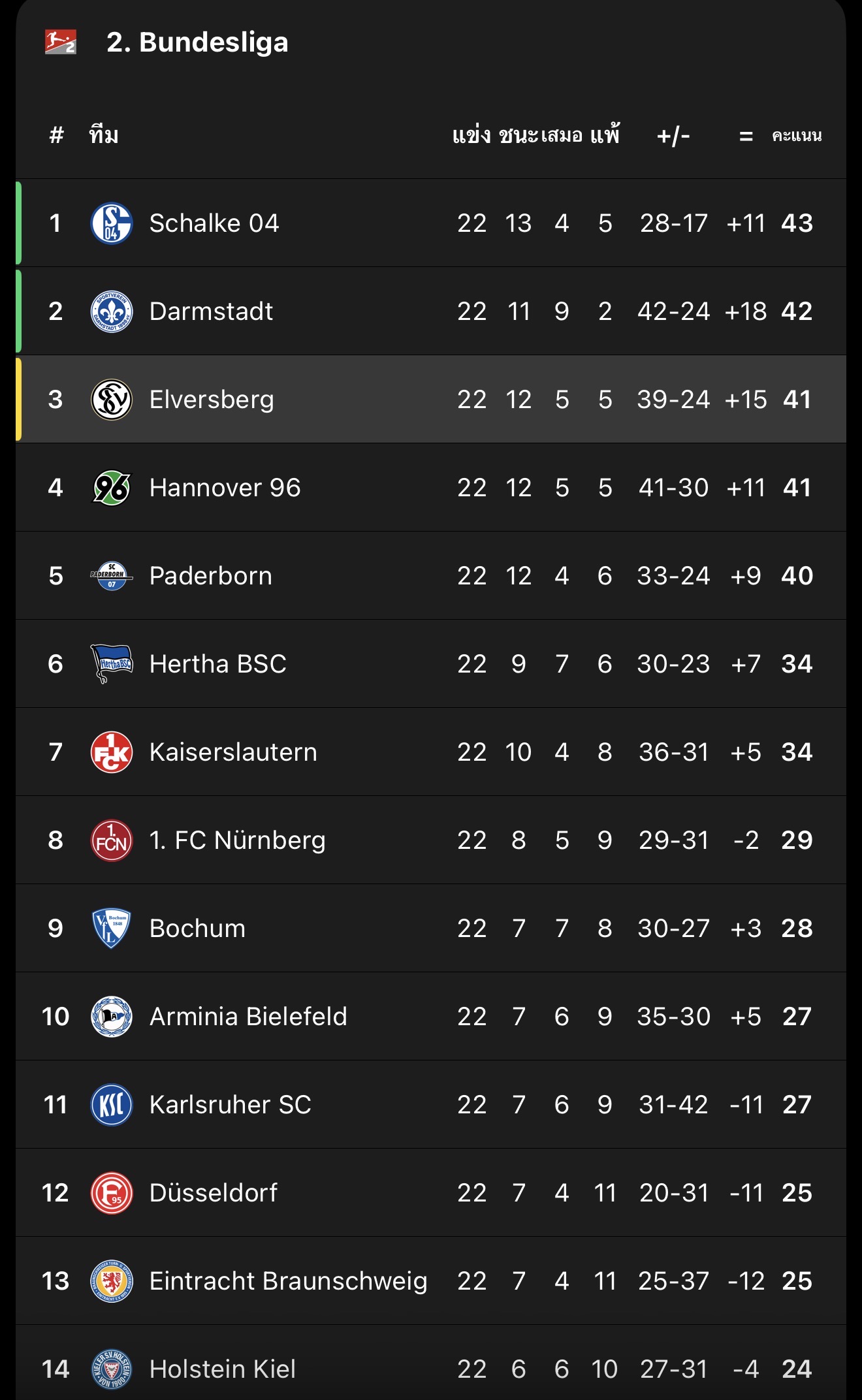Tap the Schalke 04 club crest
Screen dimensions: 862x1400
click(112, 223)
